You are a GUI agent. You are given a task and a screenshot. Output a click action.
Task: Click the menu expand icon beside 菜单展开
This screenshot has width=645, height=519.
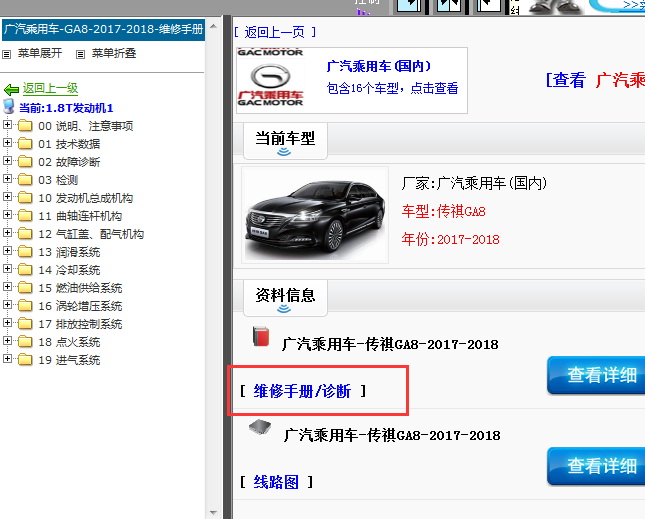(x=6, y=54)
